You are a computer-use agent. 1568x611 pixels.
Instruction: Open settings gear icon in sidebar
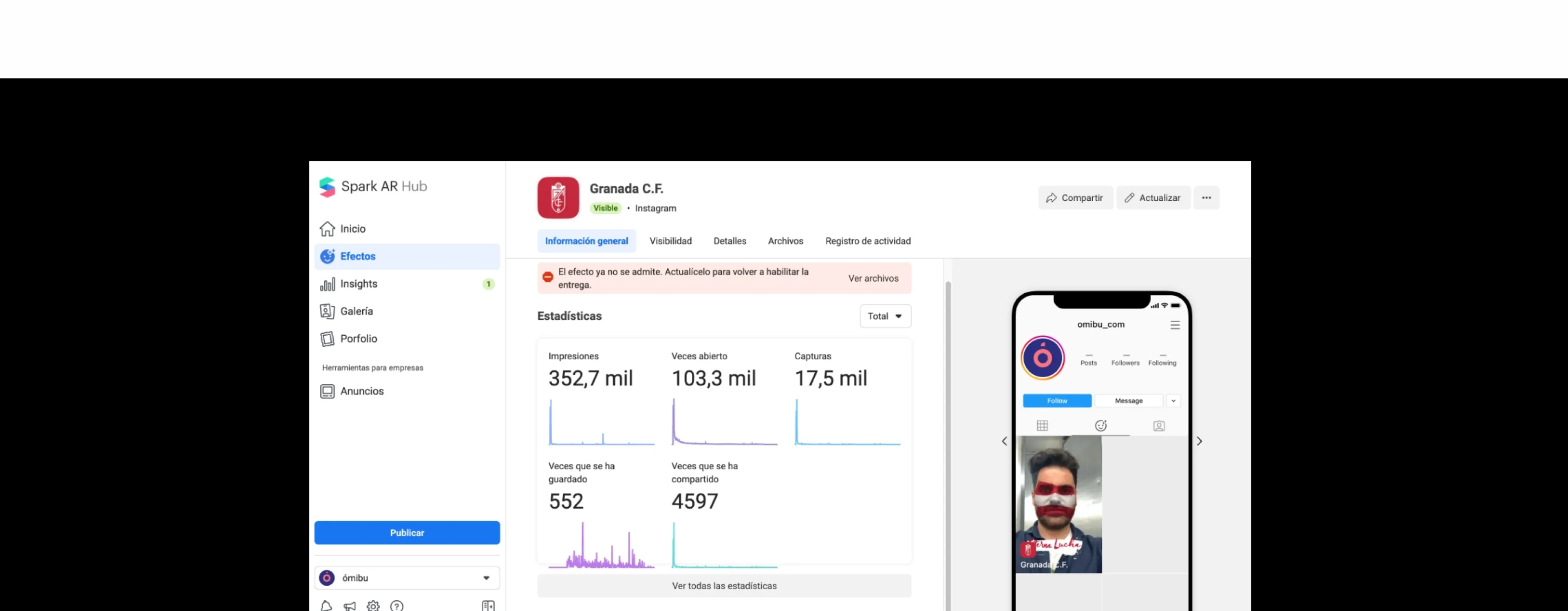click(373, 606)
